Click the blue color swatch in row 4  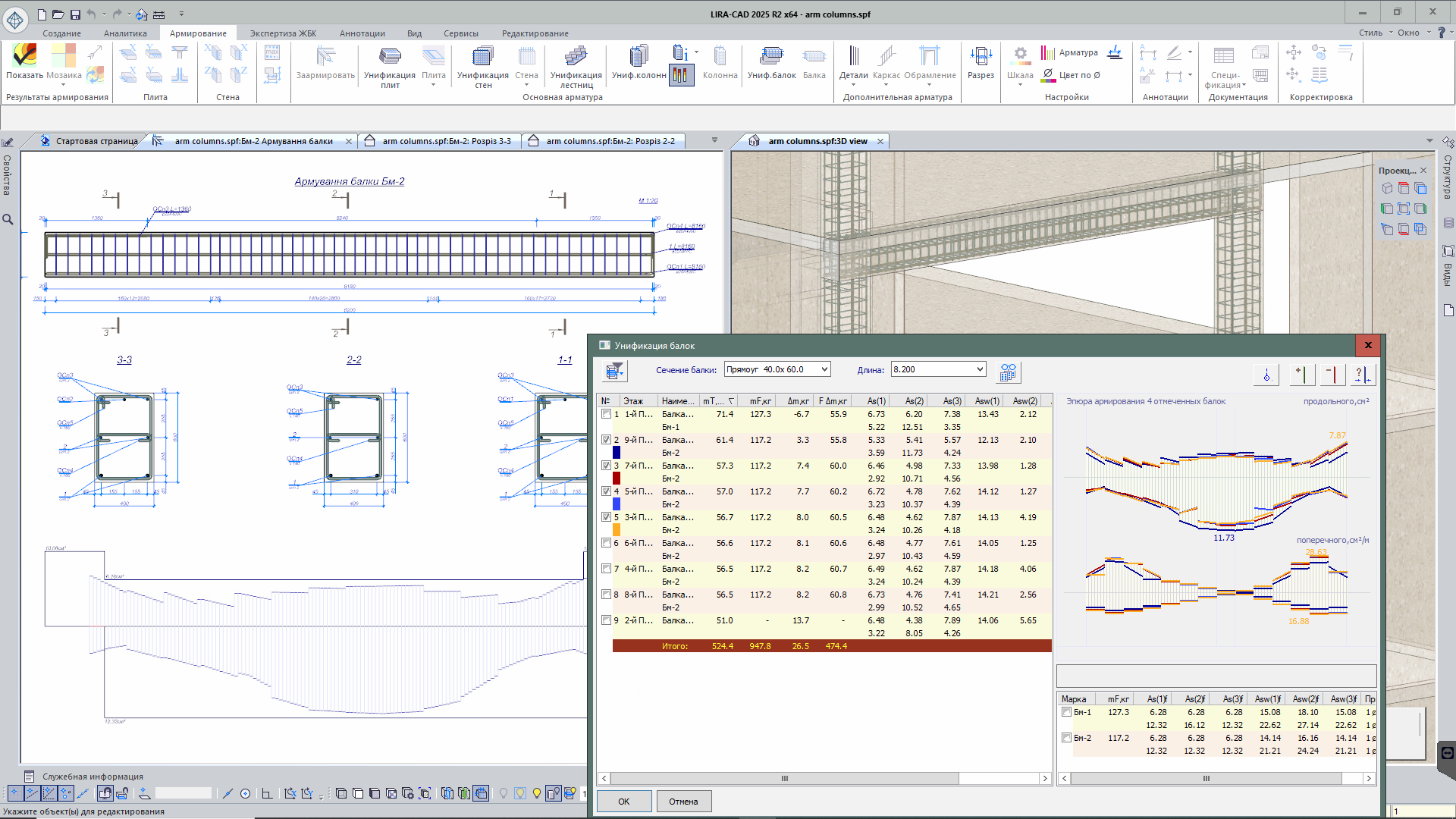[x=617, y=504]
